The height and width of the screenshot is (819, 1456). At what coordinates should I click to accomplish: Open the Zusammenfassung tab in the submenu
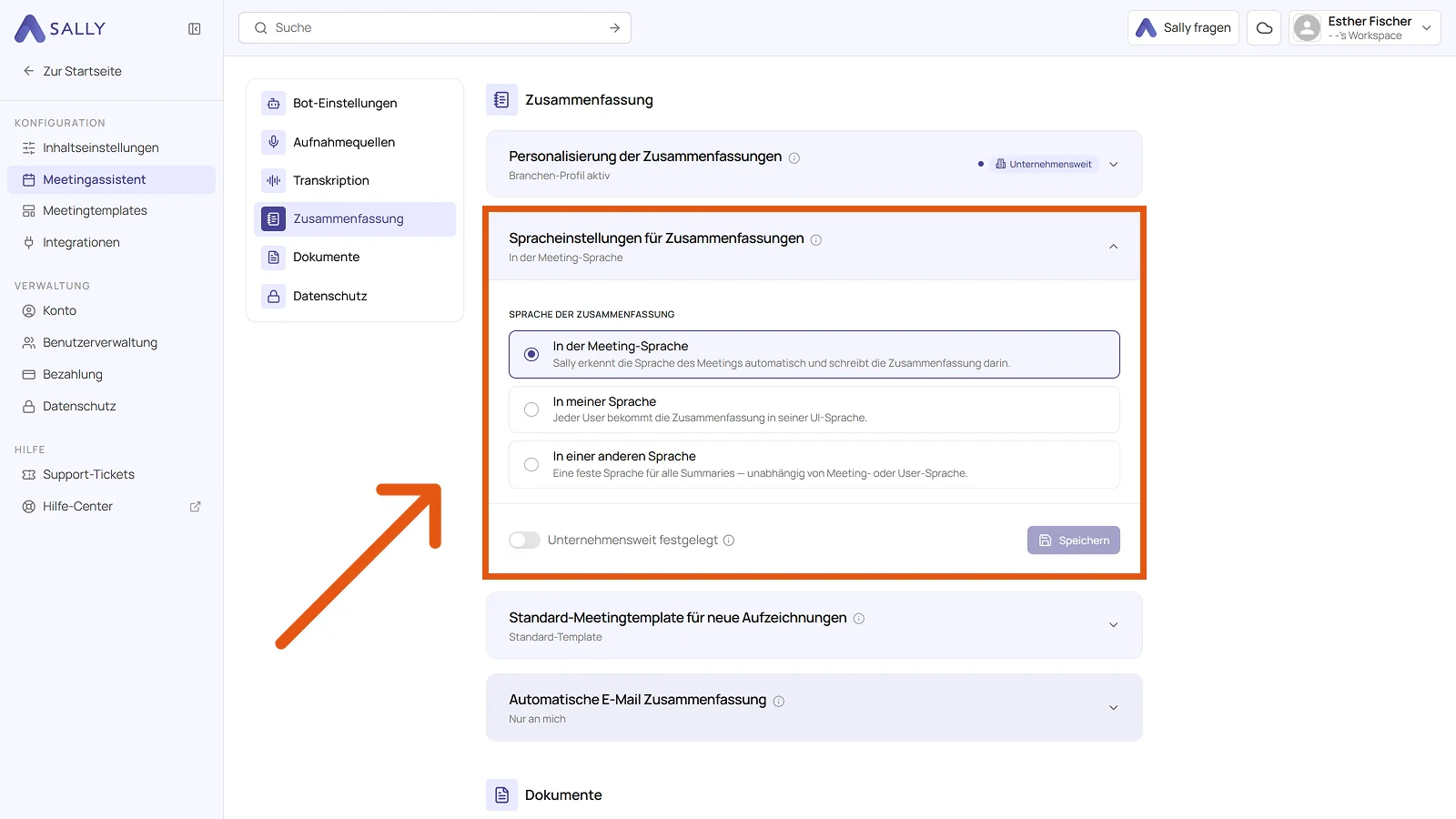click(x=355, y=219)
